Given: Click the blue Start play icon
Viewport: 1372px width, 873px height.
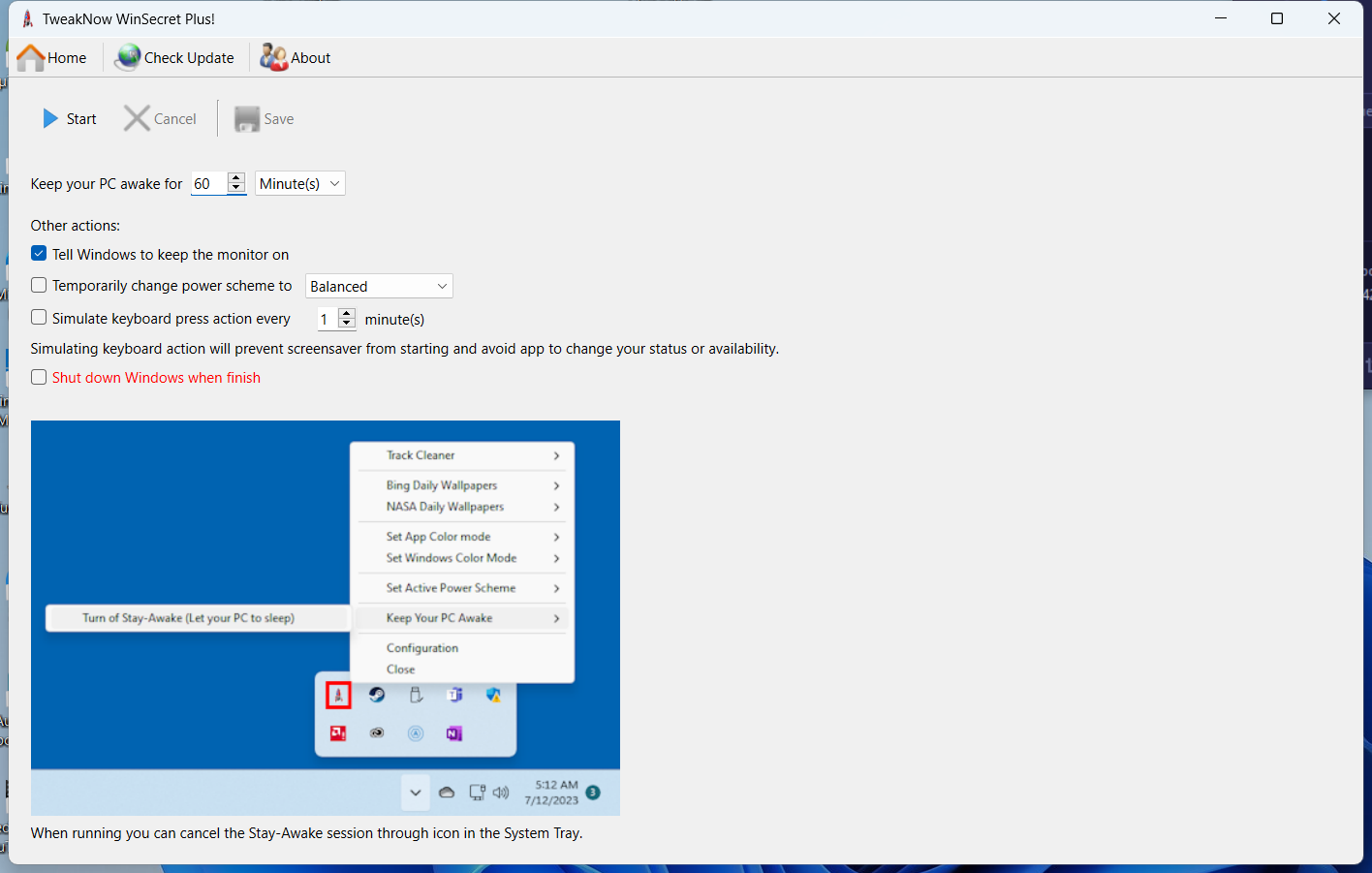Looking at the screenshot, I should click(50, 119).
